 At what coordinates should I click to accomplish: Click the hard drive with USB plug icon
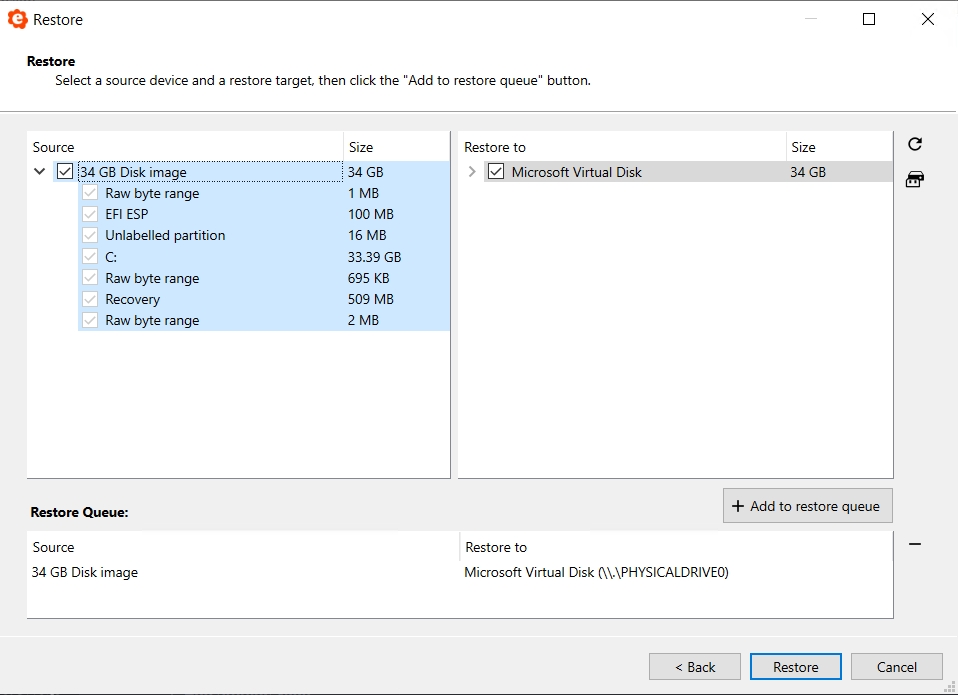tap(915, 179)
